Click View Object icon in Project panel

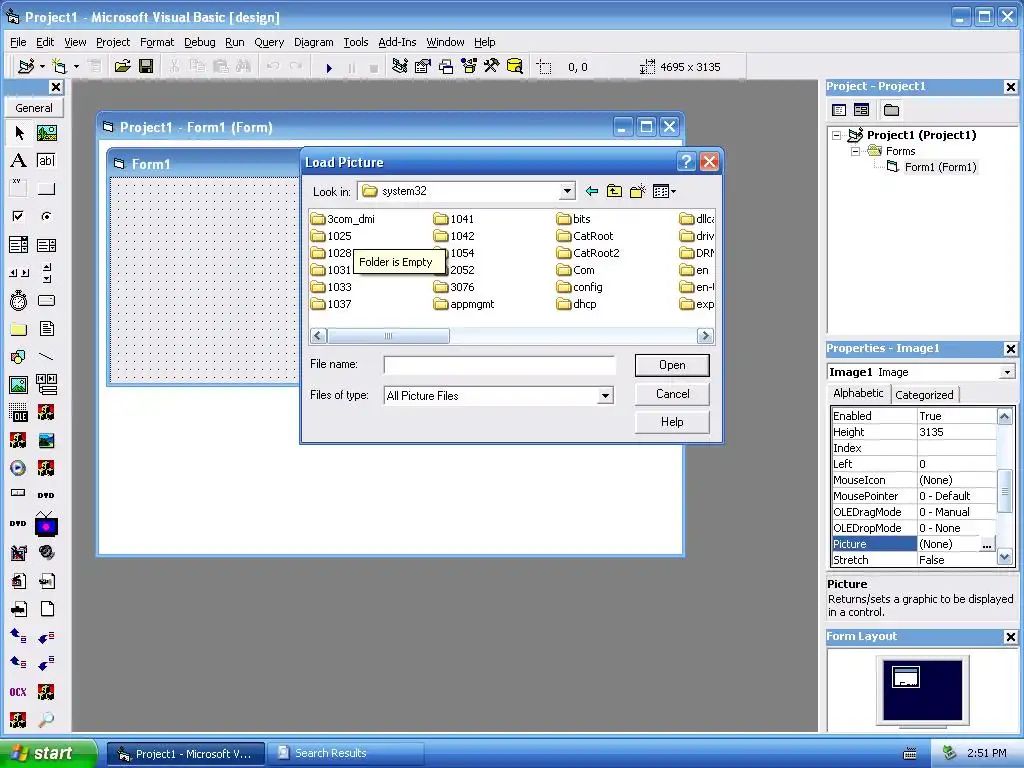tap(861, 110)
